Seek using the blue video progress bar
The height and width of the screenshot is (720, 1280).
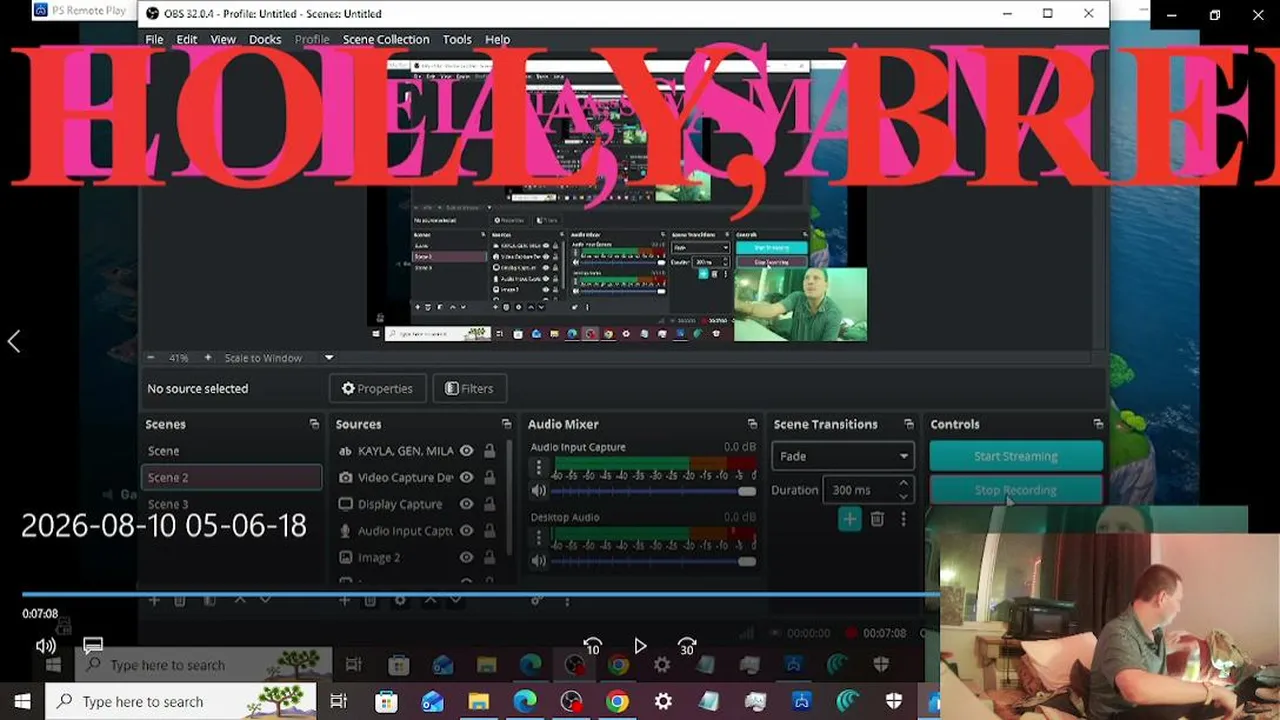tap(480, 594)
